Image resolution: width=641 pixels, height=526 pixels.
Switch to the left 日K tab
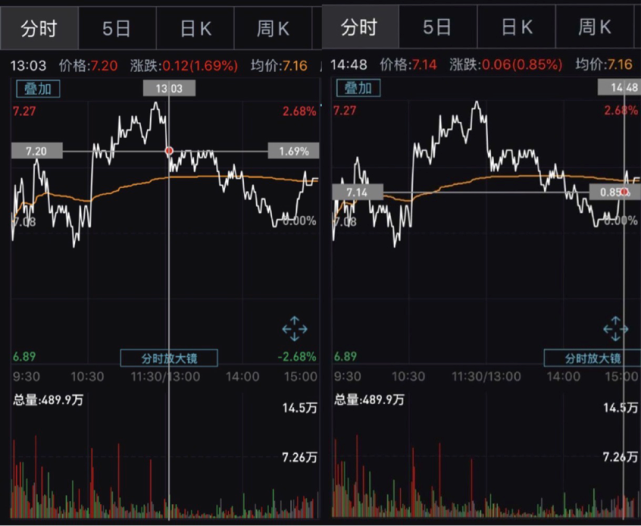click(195, 29)
